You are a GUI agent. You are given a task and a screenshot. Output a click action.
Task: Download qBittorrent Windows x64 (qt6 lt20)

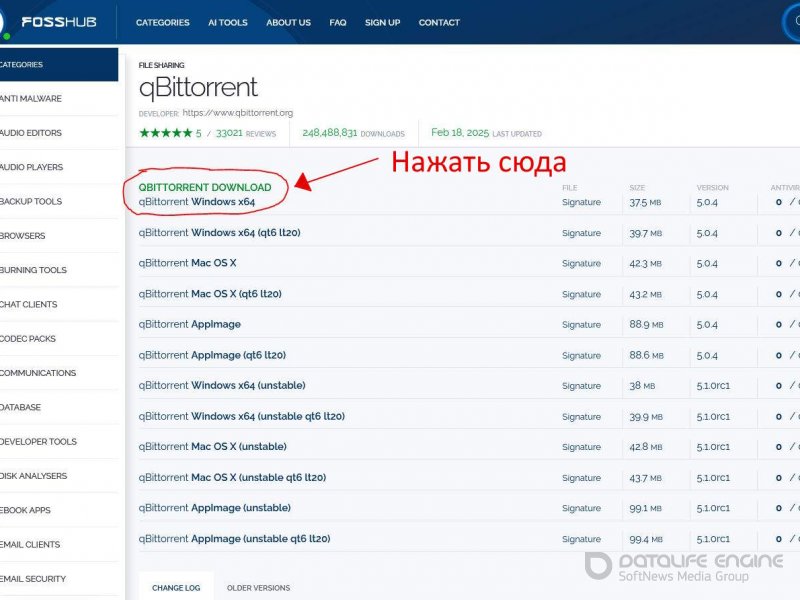pyautogui.click(x=219, y=233)
